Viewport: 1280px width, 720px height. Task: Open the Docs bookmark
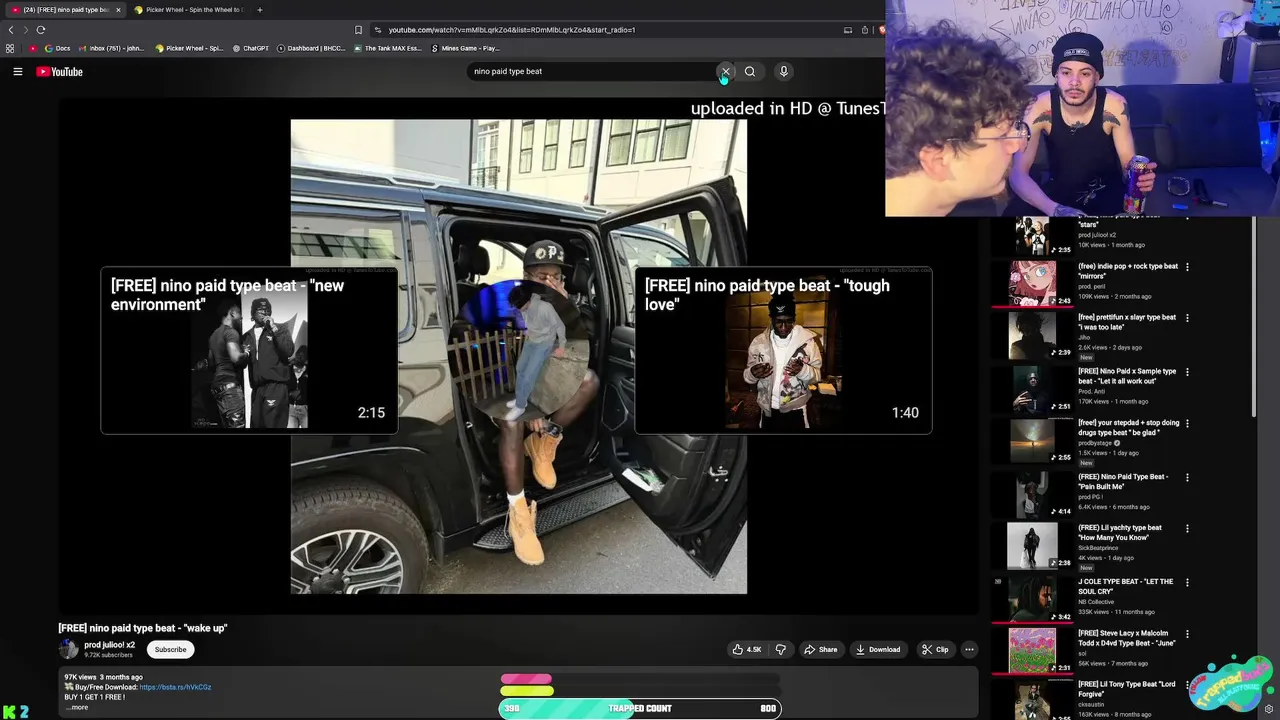pos(58,48)
